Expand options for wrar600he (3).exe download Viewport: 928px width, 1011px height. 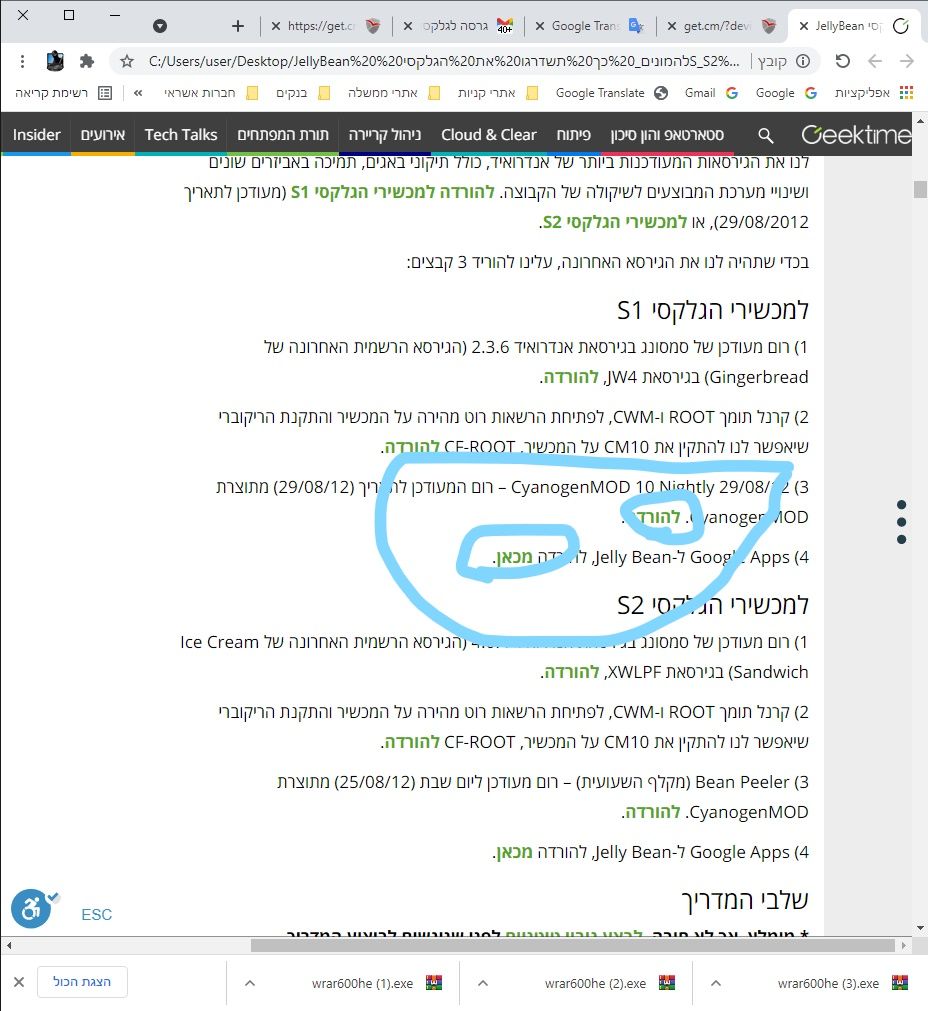click(x=716, y=983)
